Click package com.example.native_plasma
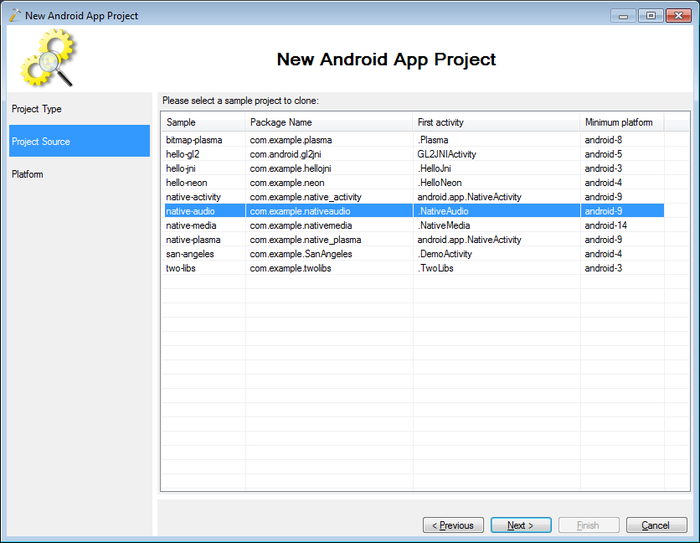This screenshot has height=543, width=700. pos(305,240)
